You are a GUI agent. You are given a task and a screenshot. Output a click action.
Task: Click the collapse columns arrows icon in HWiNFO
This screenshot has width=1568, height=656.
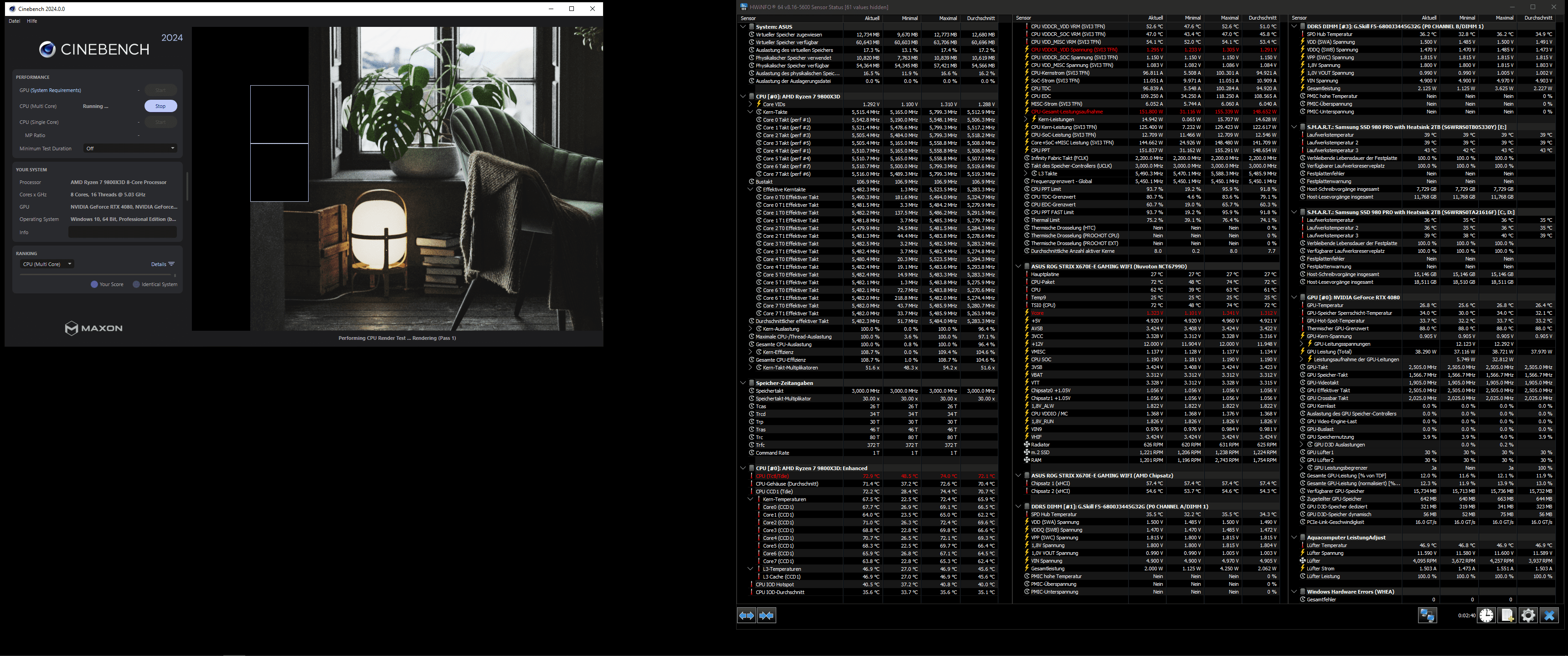pyautogui.click(x=766, y=616)
